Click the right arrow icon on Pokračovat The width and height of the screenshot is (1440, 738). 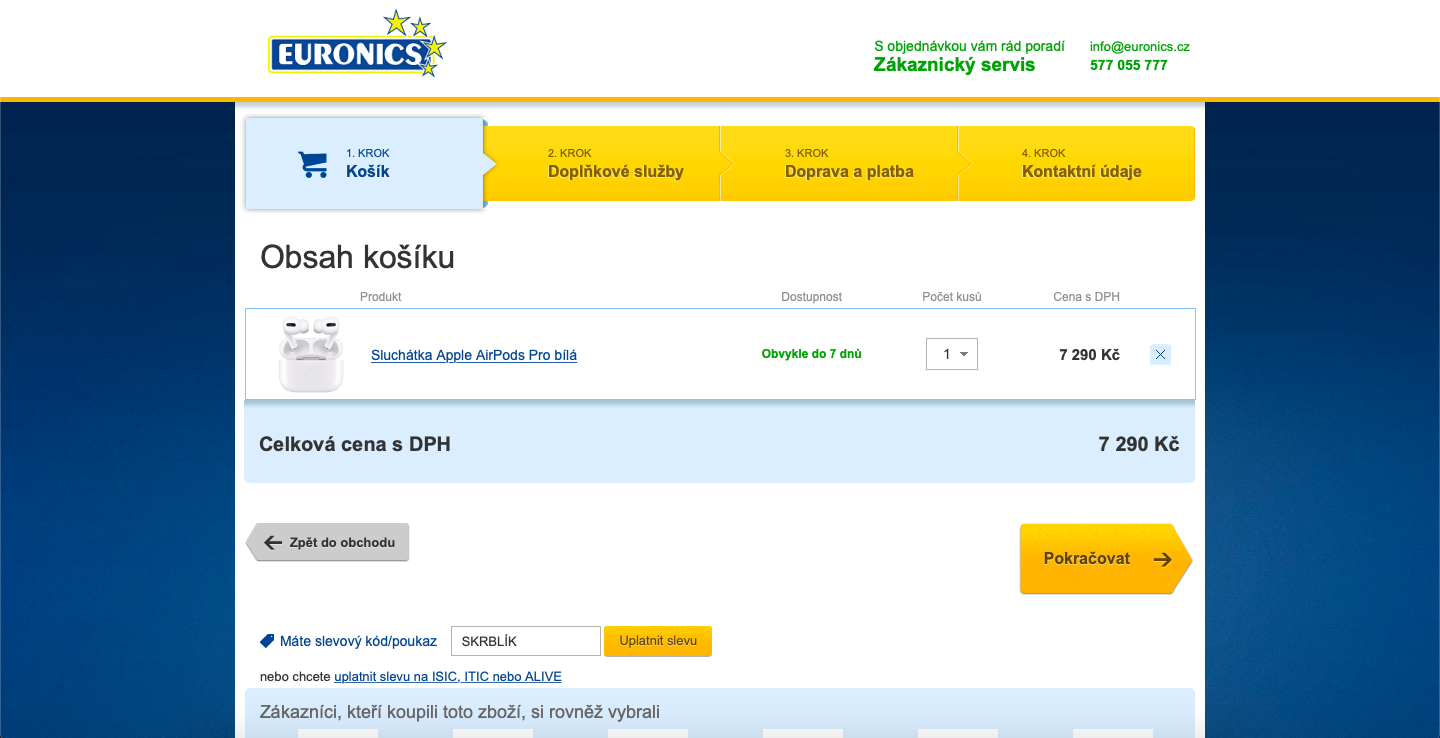tap(1162, 559)
